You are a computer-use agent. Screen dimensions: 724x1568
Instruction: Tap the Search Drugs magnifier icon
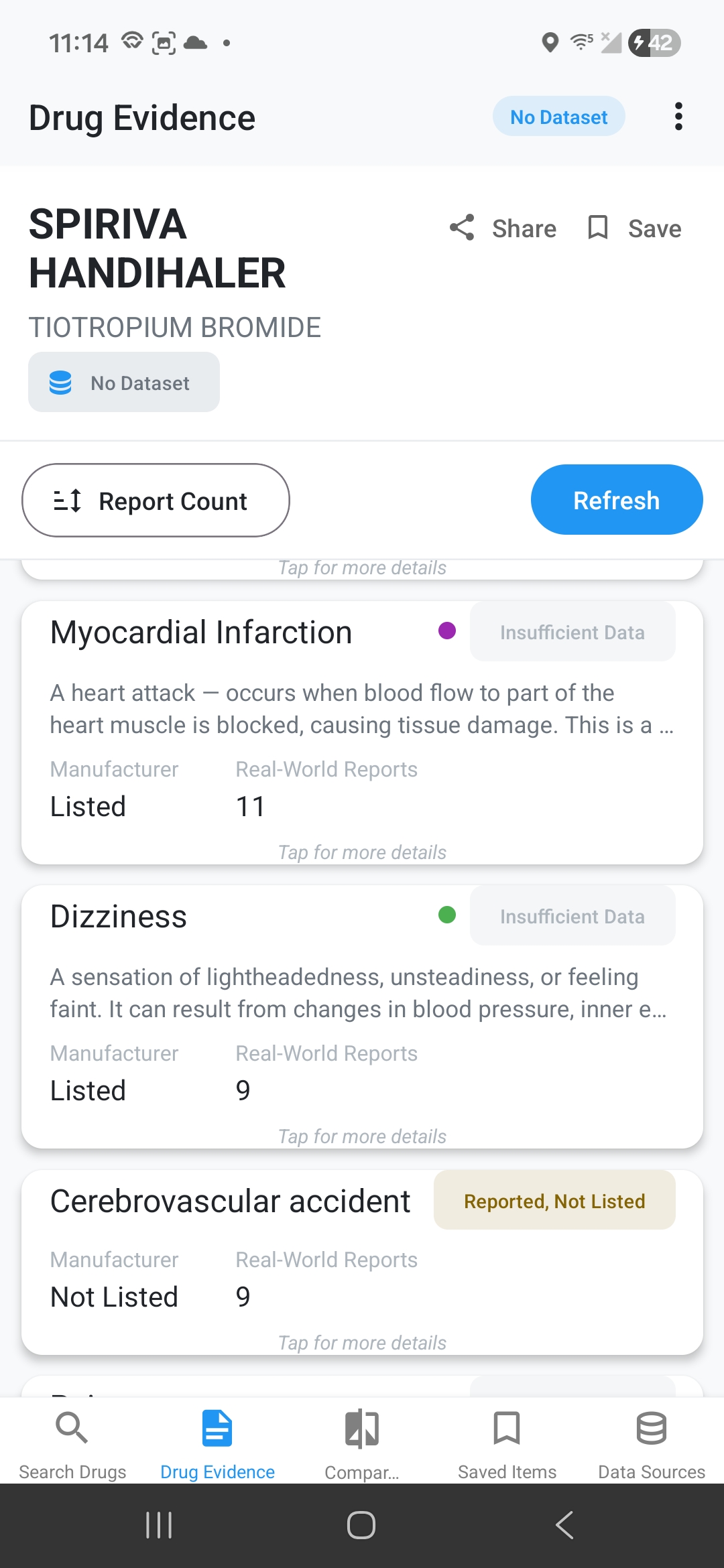[72, 1428]
